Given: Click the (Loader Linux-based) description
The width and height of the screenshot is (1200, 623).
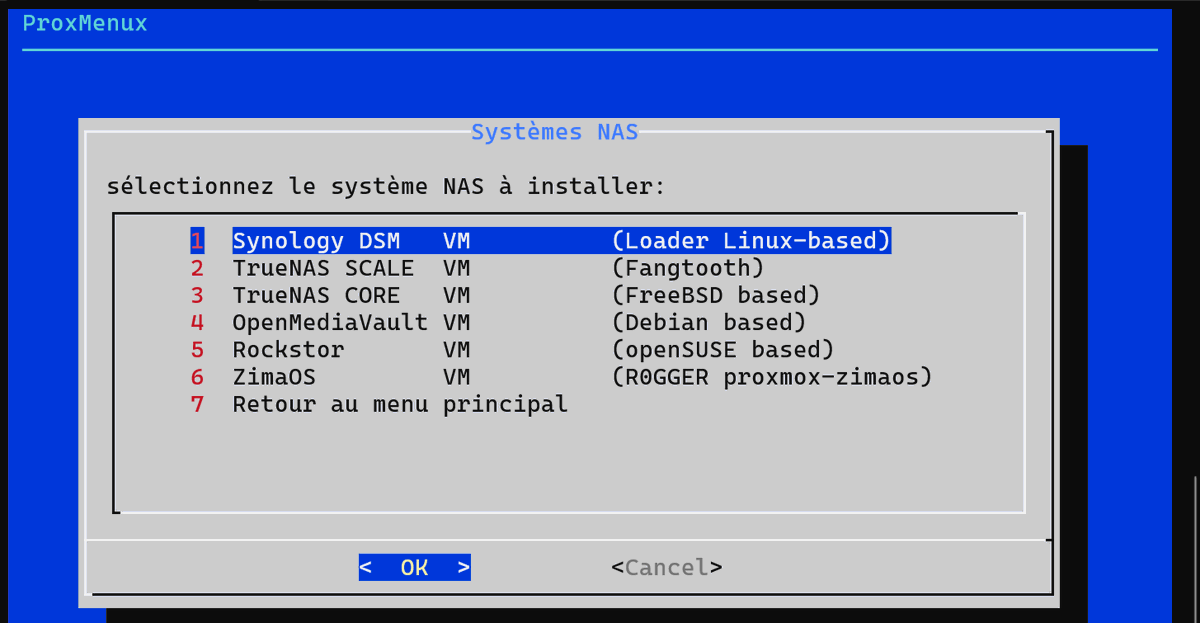Looking at the screenshot, I should (x=751, y=241).
